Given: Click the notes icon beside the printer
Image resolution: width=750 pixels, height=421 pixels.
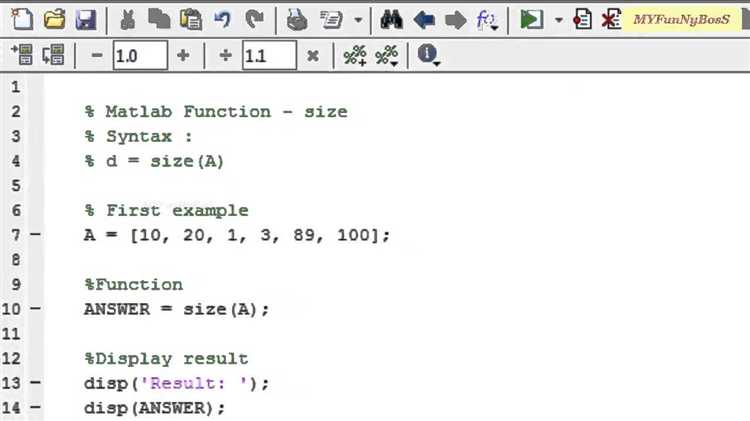Looking at the screenshot, I should 331,20.
